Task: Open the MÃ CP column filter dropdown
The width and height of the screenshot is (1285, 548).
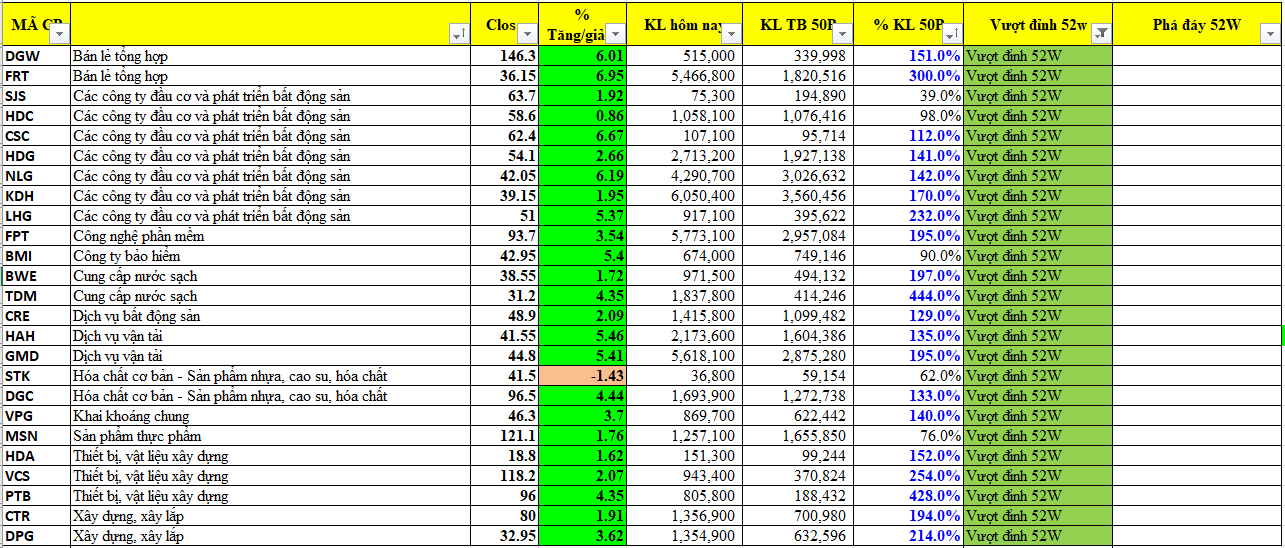Action: pyautogui.click(x=59, y=34)
